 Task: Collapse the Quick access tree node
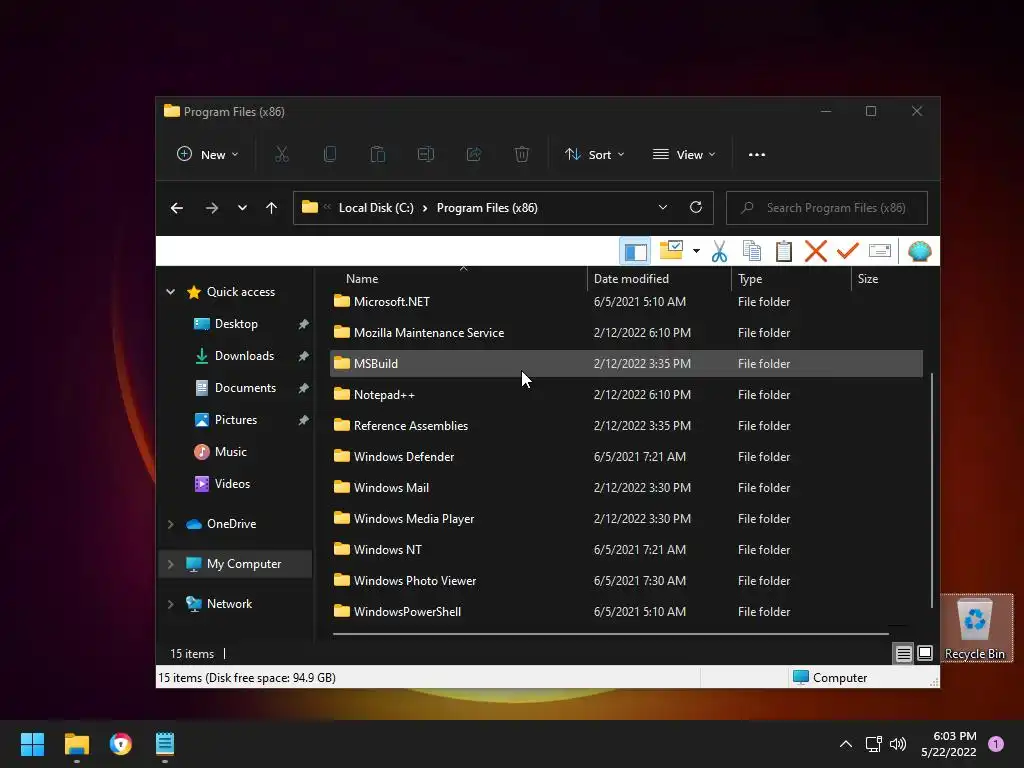click(x=170, y=292)
